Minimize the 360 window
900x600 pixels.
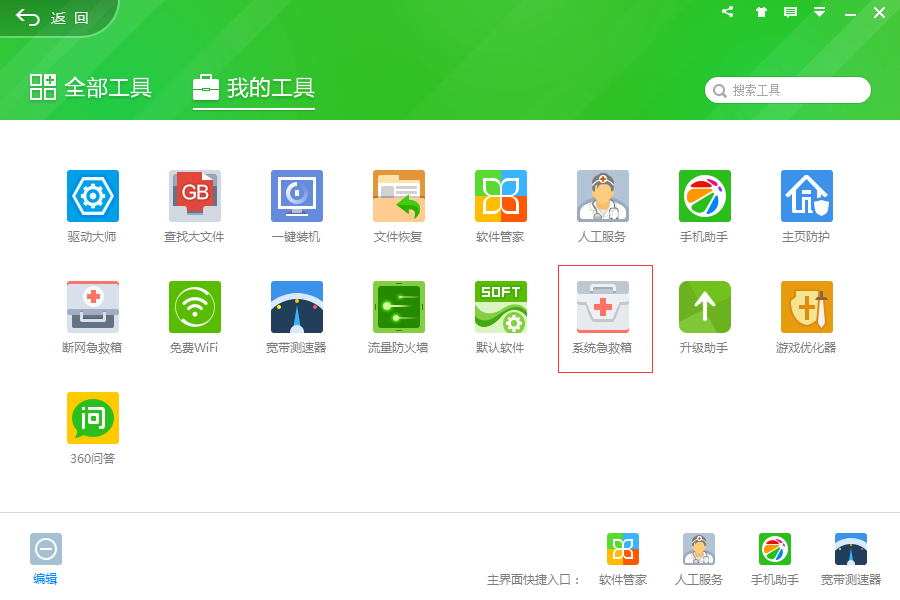point(850,14)
